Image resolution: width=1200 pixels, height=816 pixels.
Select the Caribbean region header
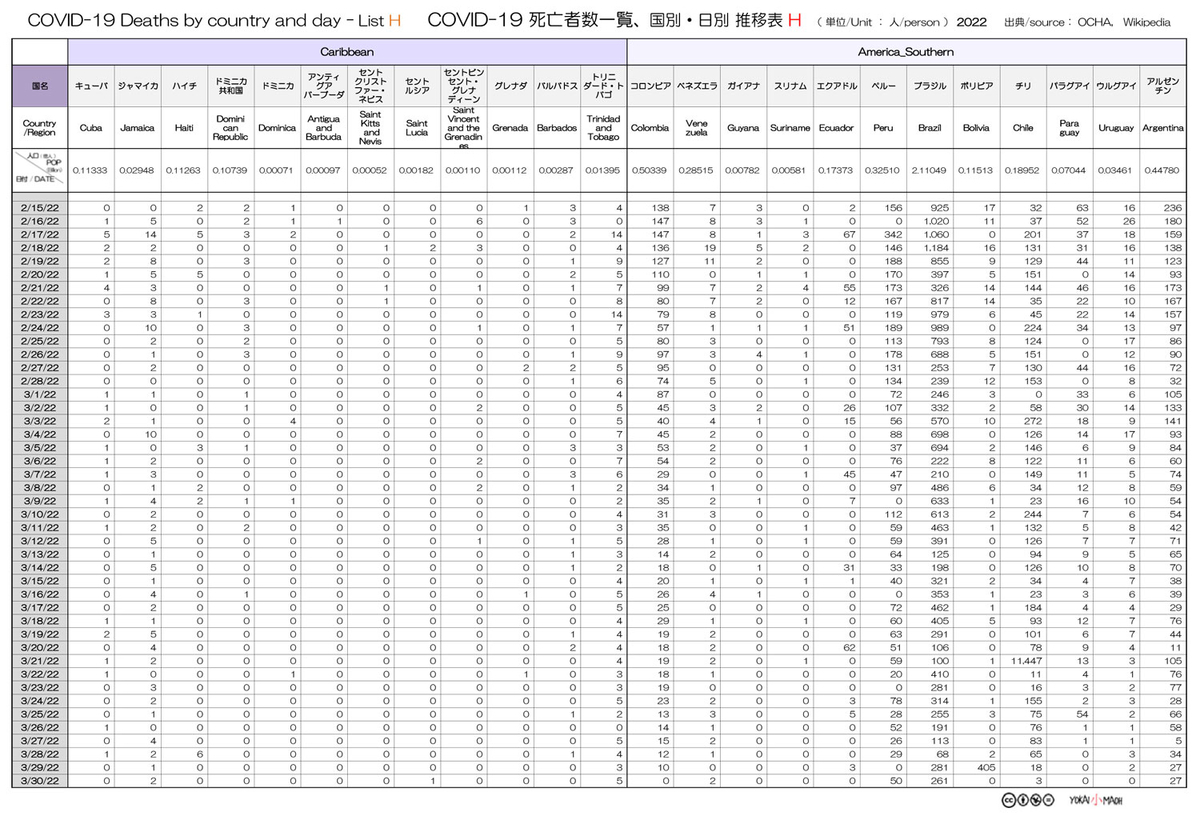(347, 50)
